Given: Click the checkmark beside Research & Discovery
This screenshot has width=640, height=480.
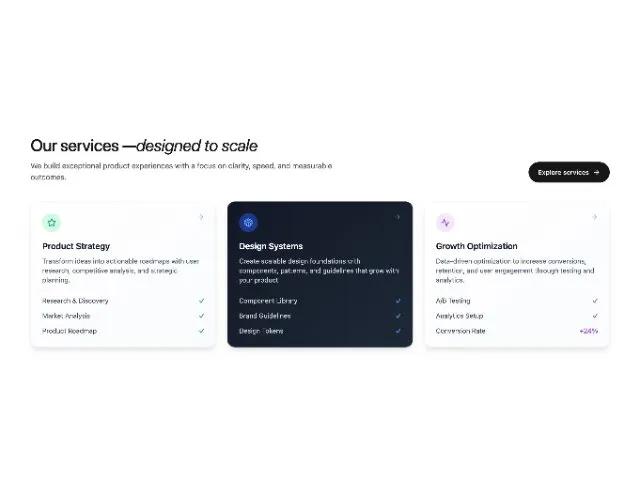Looking at the screenshot, I should tap(201, 301).
